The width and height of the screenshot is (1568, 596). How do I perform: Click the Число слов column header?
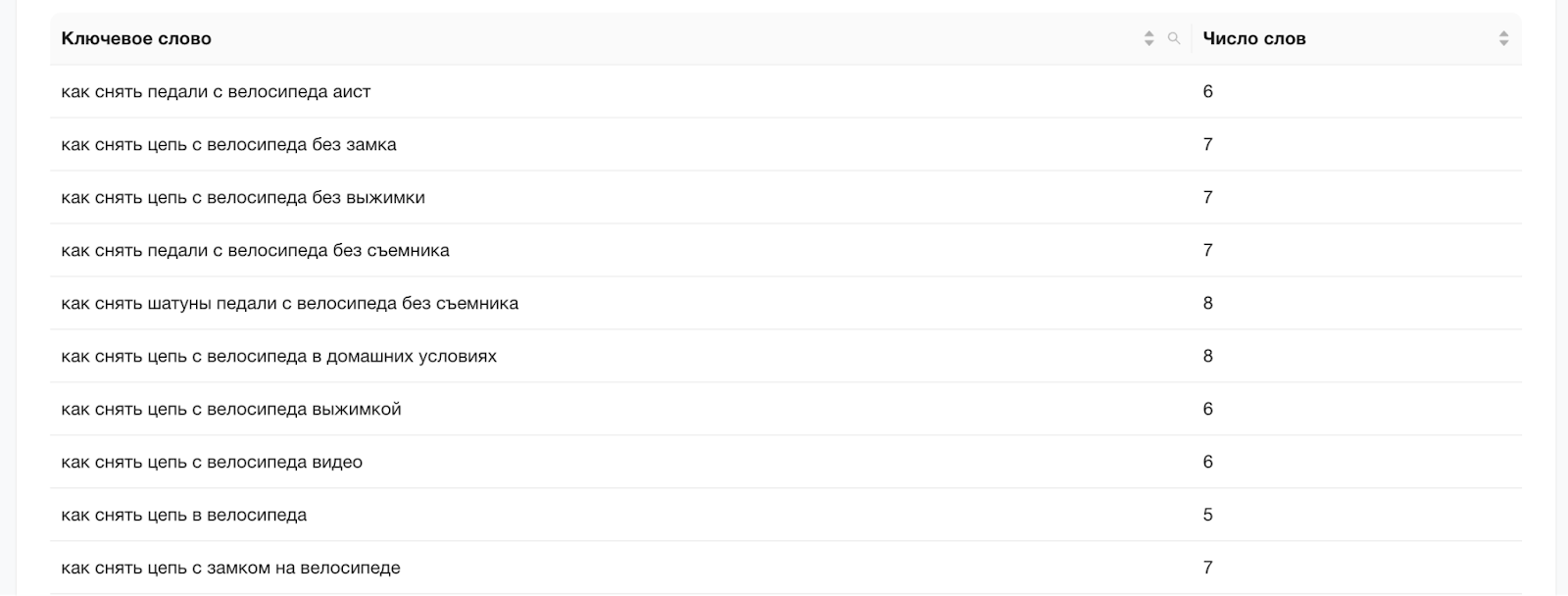(x=1253, y=39)
